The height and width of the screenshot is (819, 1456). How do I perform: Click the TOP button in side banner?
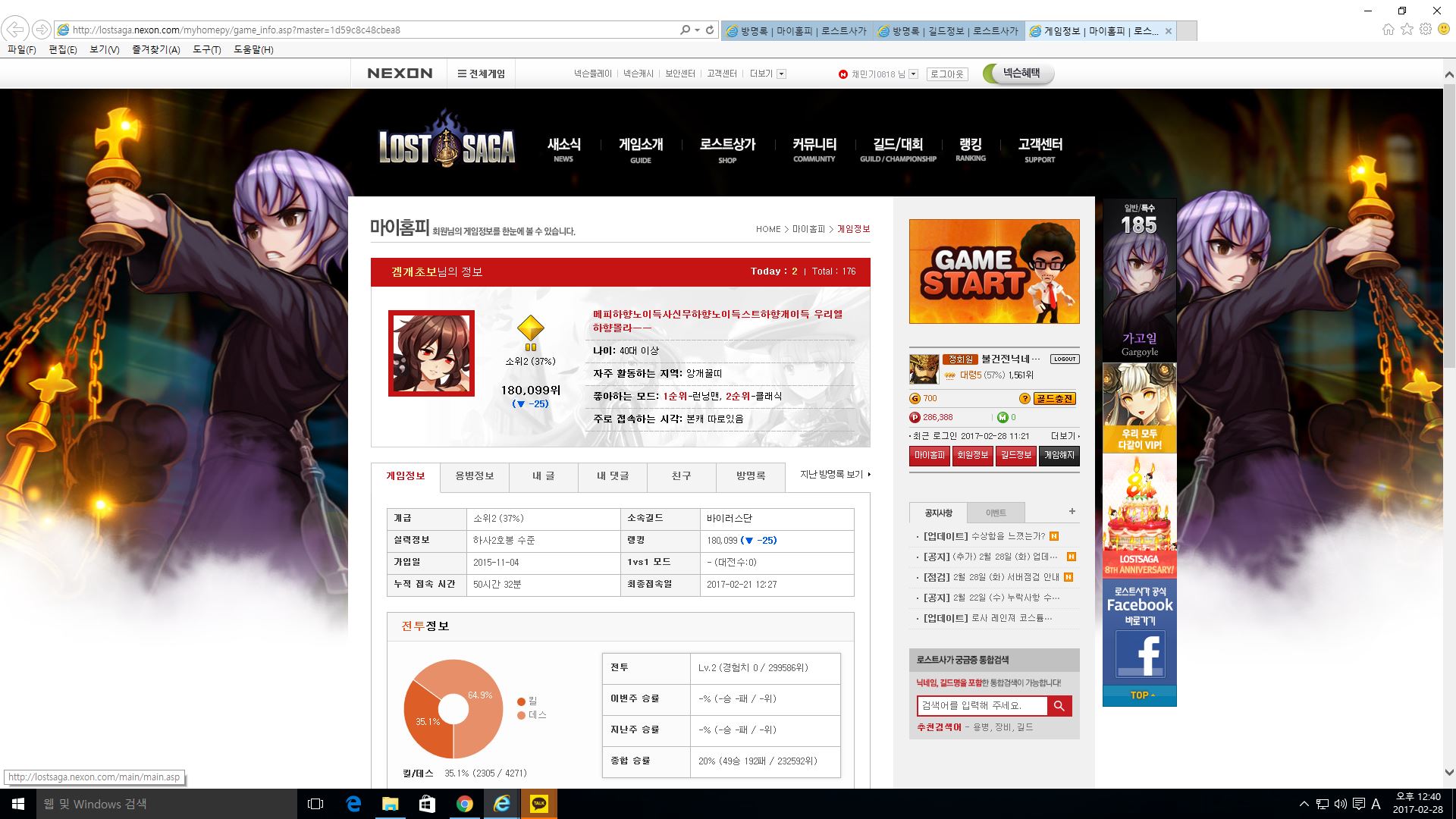1140,695
